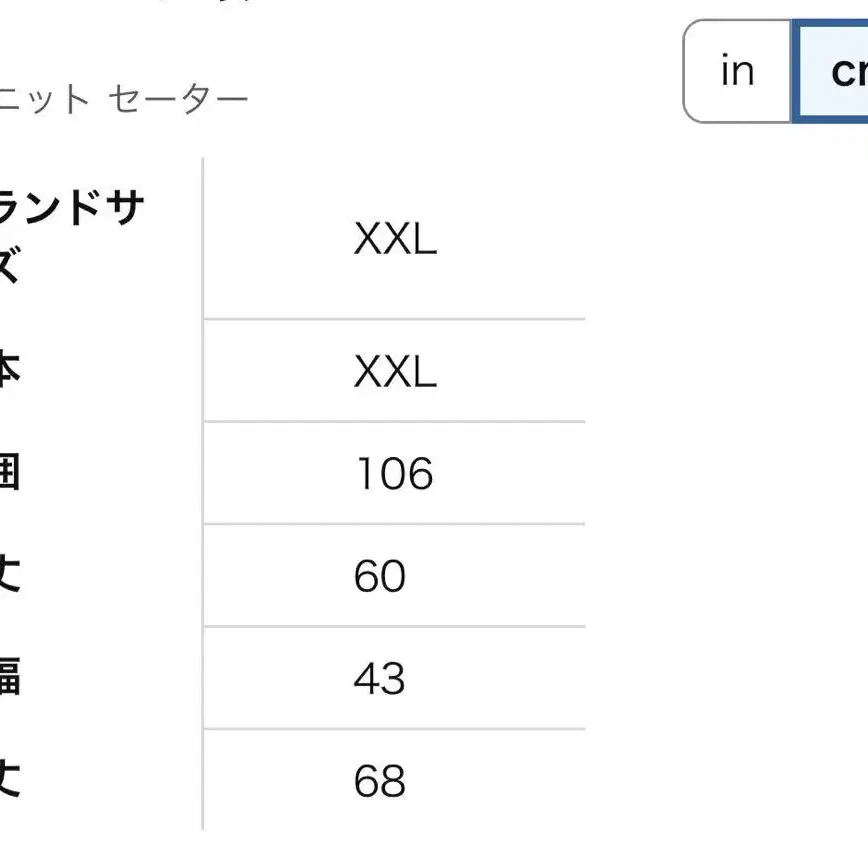
Task: Switch units to inches with the in toggle
Action: pyautogui.click(x=737, y=71)
